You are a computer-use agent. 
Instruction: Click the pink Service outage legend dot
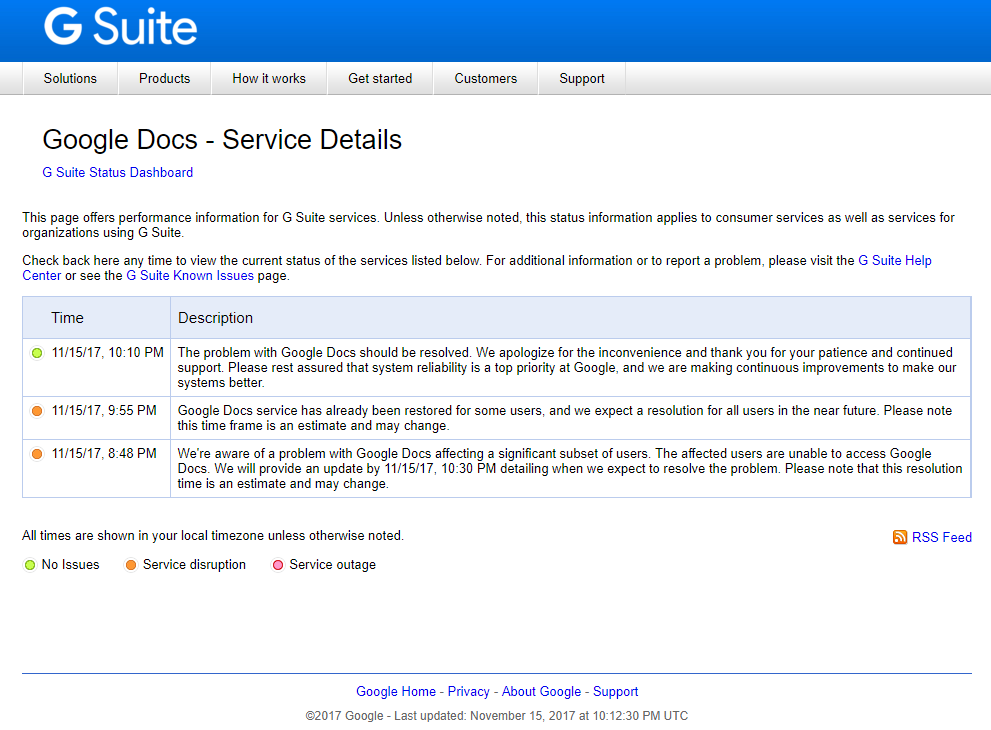point(277,565)
